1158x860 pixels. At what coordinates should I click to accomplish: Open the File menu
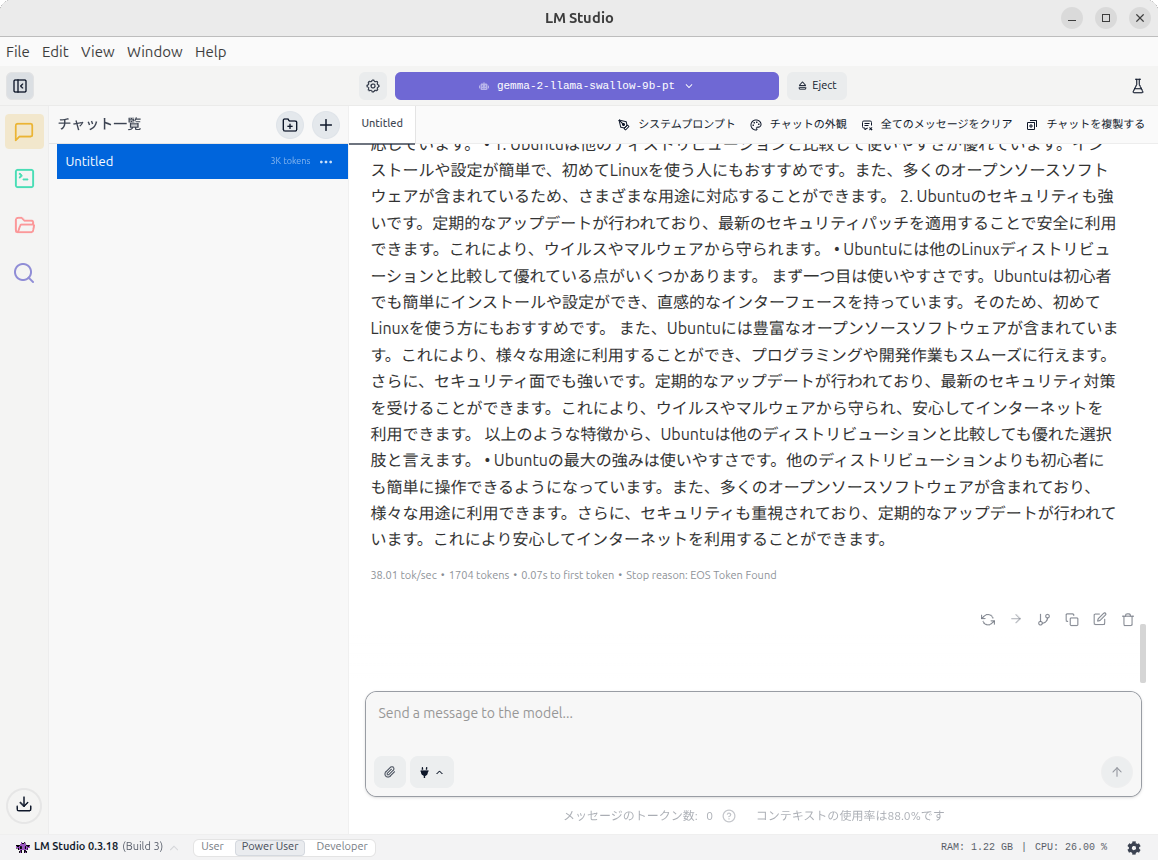coord(17,51)
